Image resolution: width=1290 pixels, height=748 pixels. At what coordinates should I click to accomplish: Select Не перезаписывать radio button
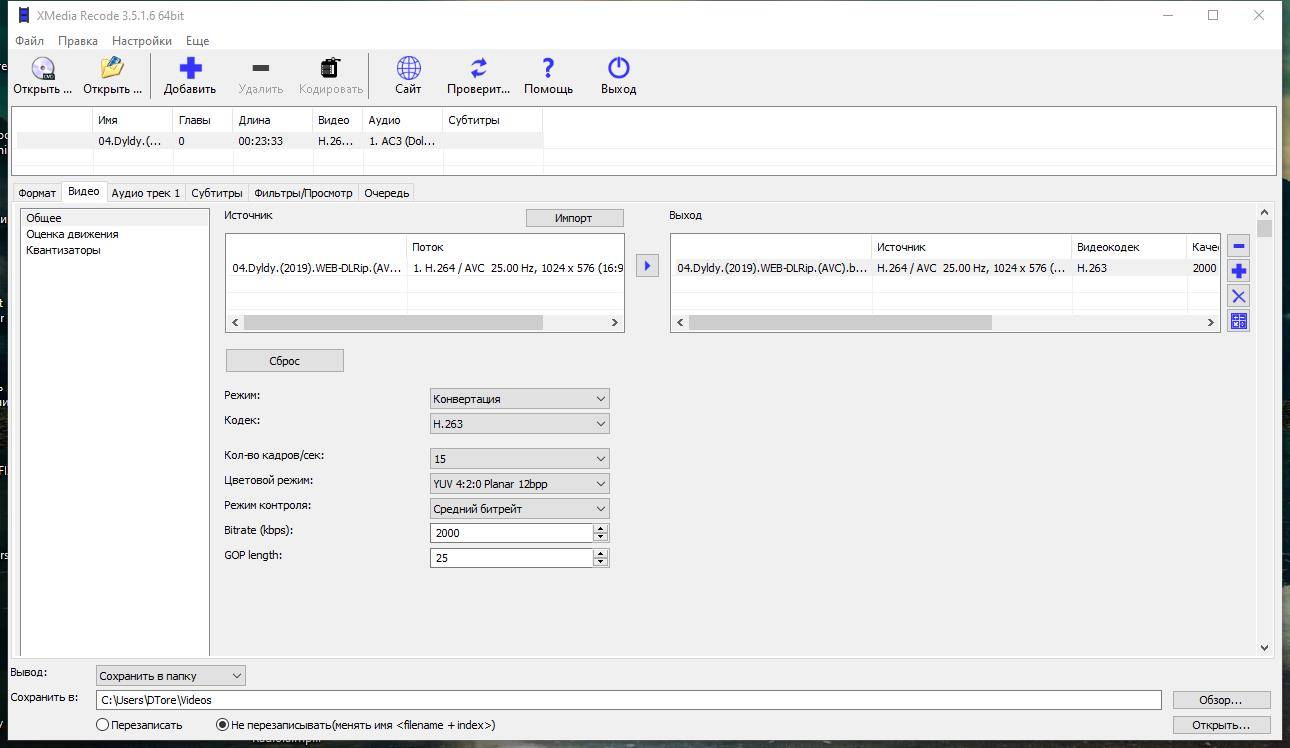[222, 725]
